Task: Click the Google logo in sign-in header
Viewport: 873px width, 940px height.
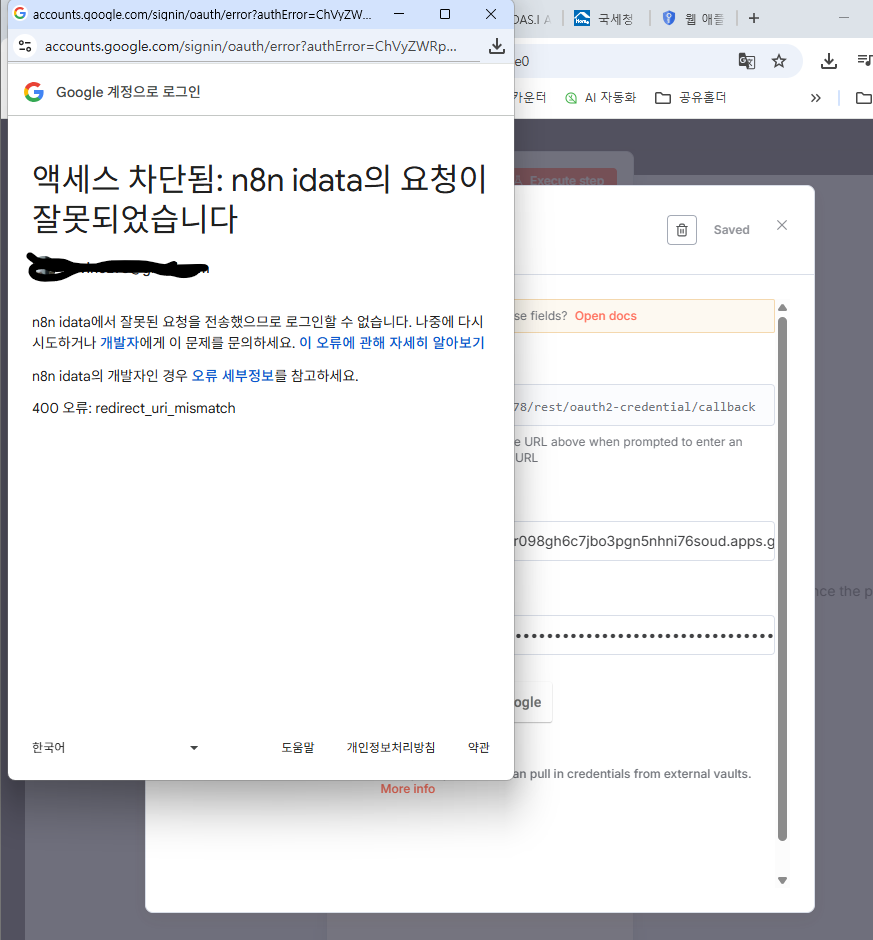Action: click(34, 92)
